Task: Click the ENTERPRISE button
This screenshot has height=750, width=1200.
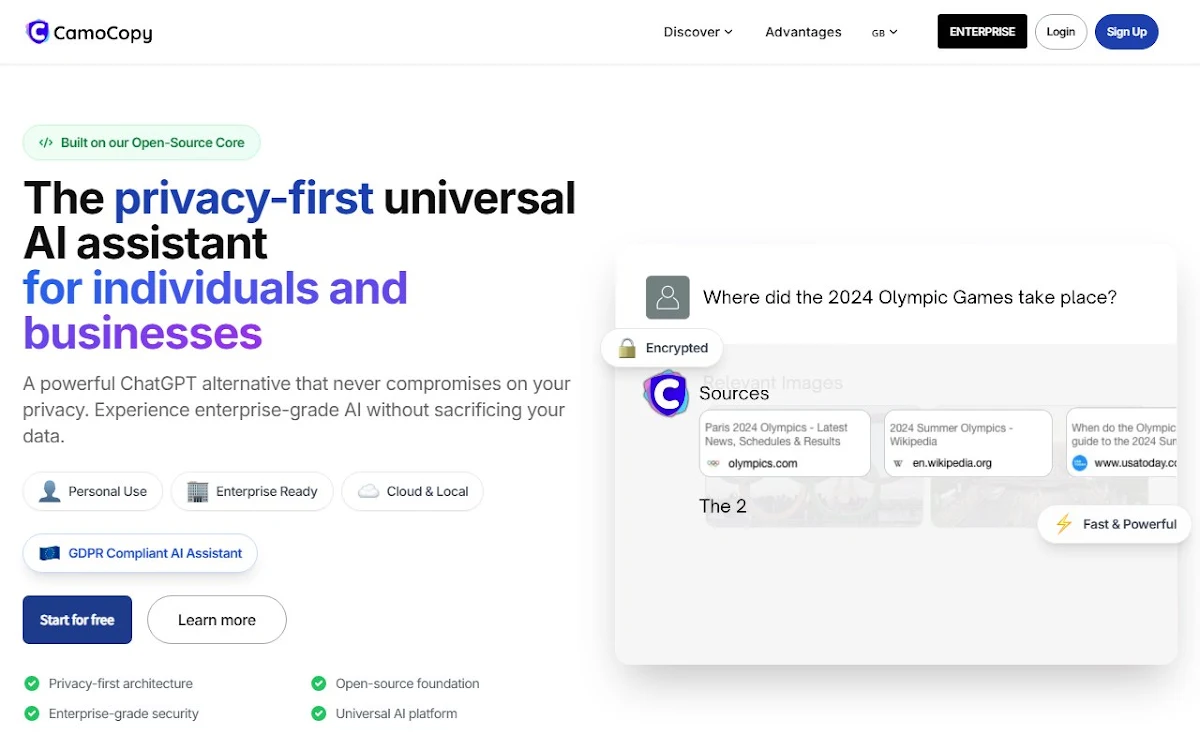Action: (982, 32)
